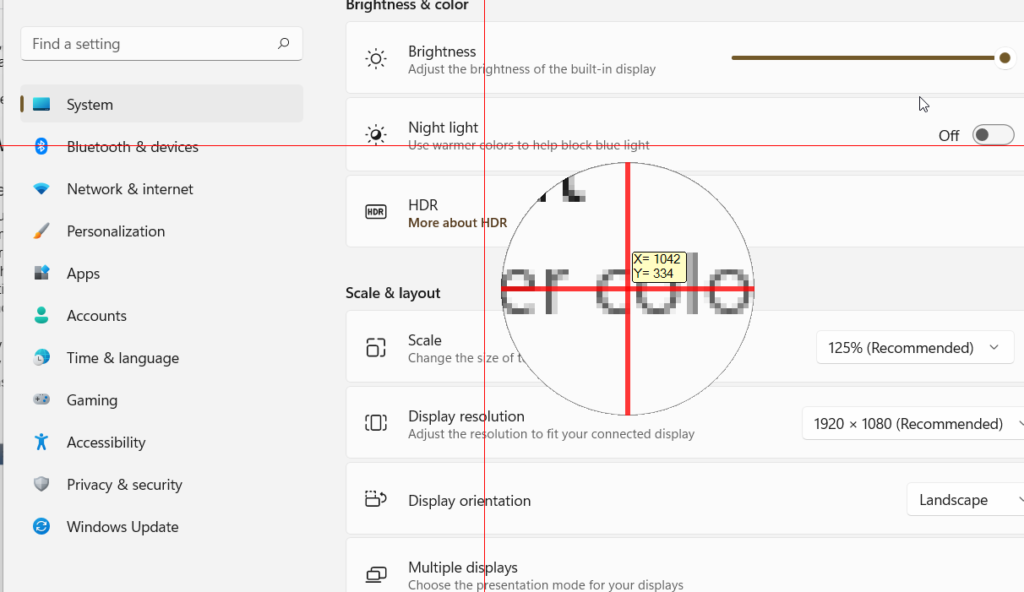Click the Brightness slider handle
Viewport: 1024px width, 592px height.
tap(1004, 58)
